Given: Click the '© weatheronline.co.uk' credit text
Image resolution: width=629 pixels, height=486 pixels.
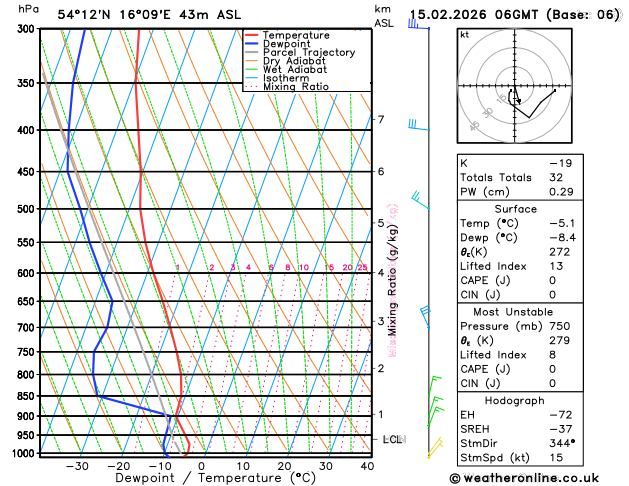Looking at the screenshot, I should [524, 478].
